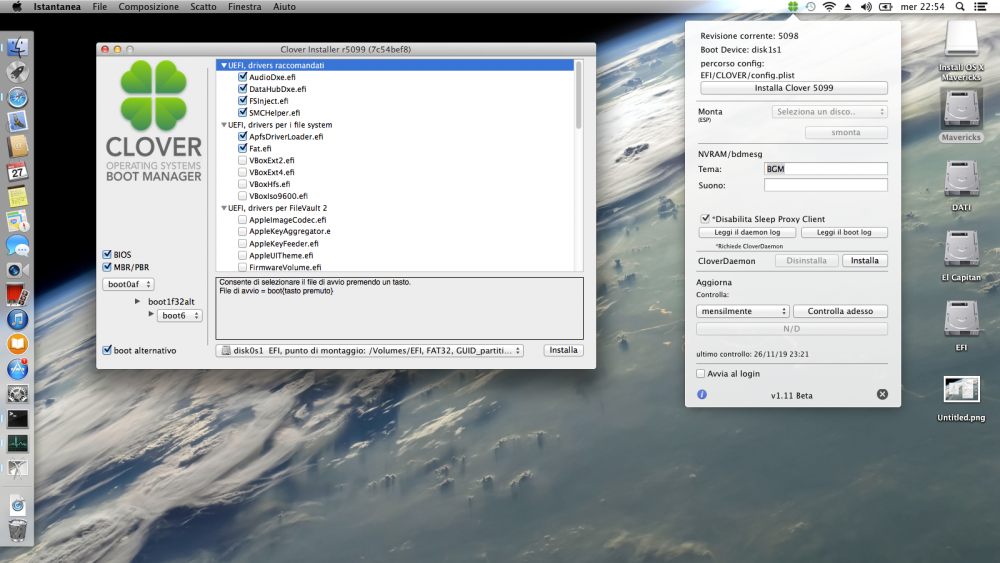Open the File menu
Image resolution: width=1000 pixels, height=563 pixels.
tap(99, 6)
